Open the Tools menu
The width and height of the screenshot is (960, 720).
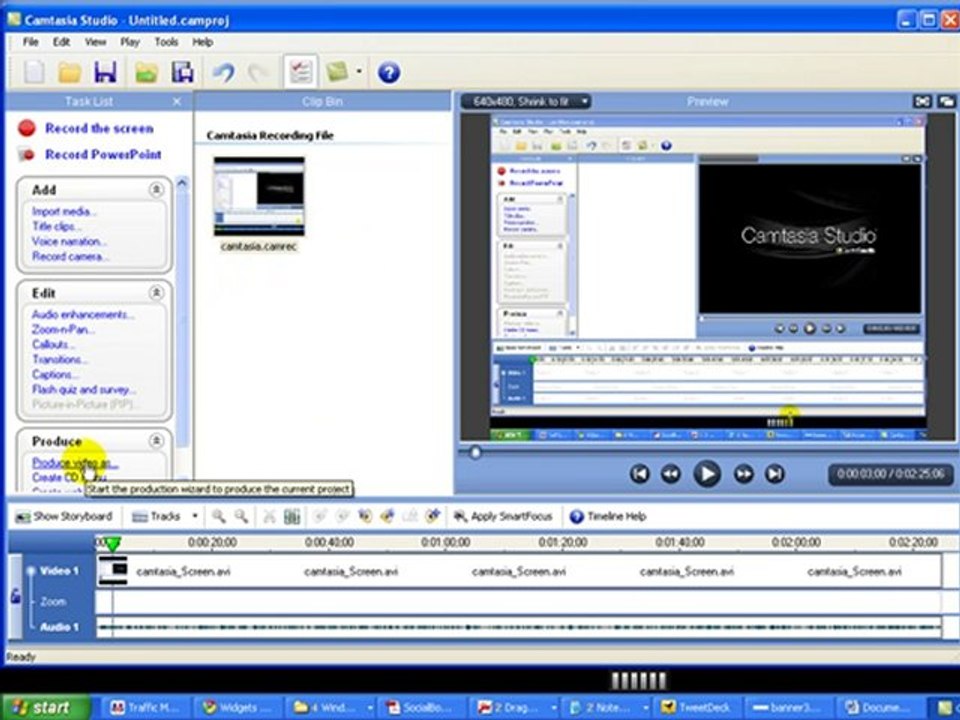(x=166, y=42)
